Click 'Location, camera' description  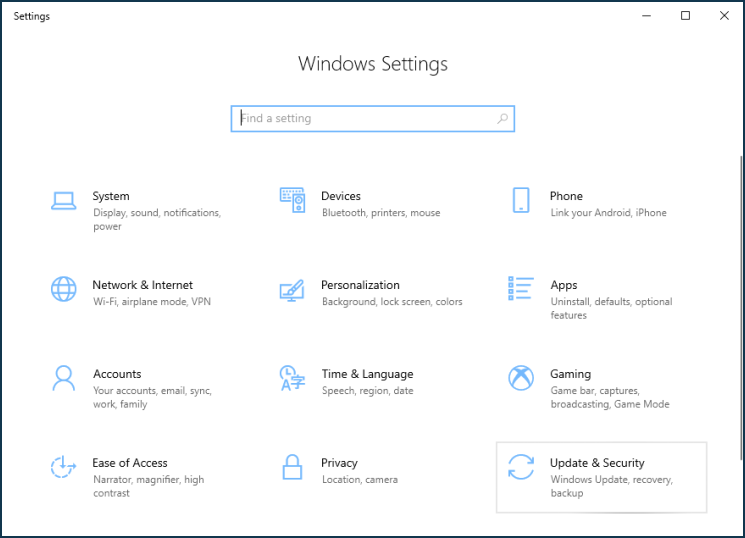[360, 480]
